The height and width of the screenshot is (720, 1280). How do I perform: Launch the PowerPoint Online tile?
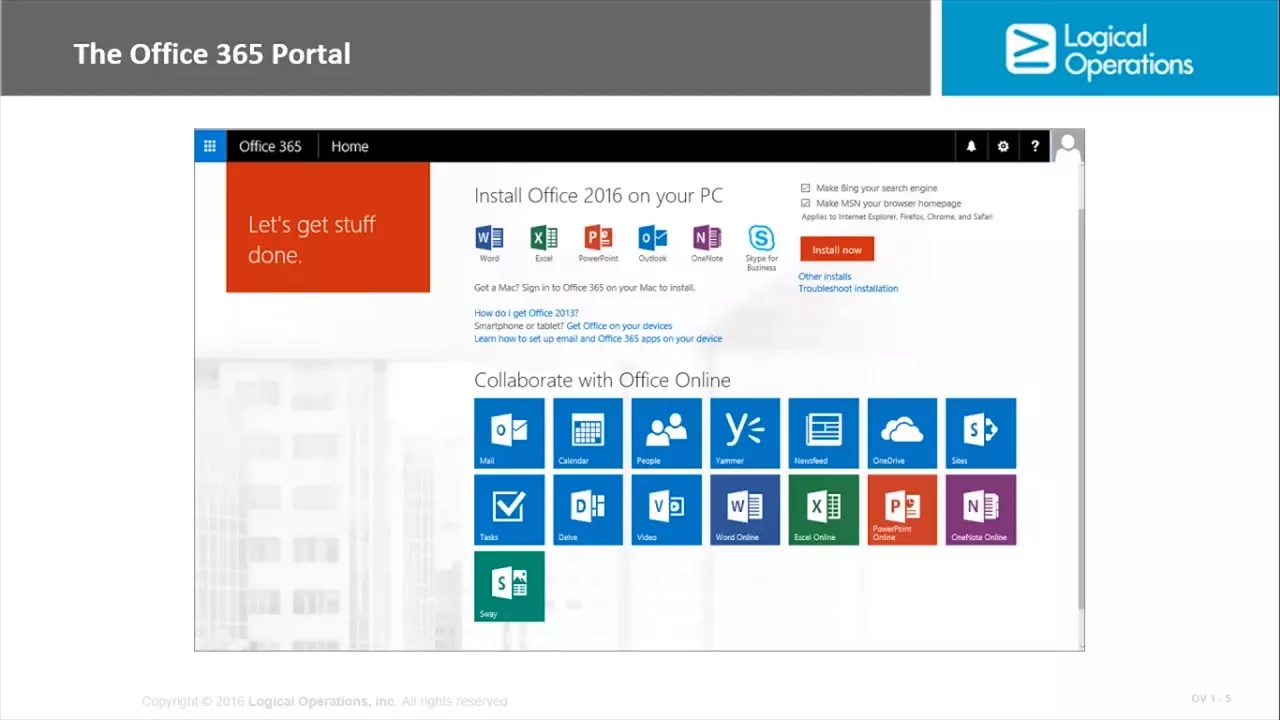[x=902, y=510]
